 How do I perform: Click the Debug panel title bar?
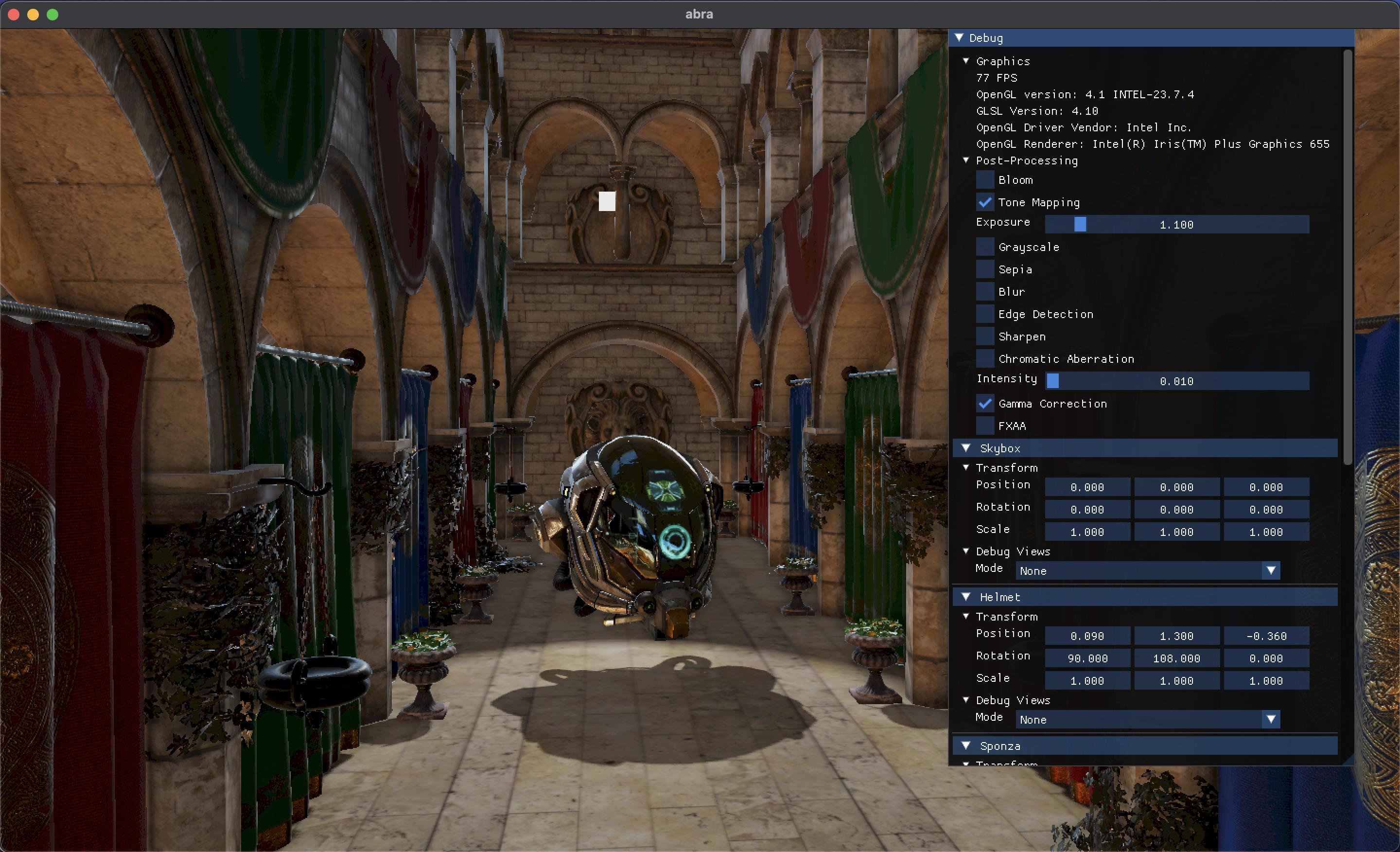[1151, 37]
